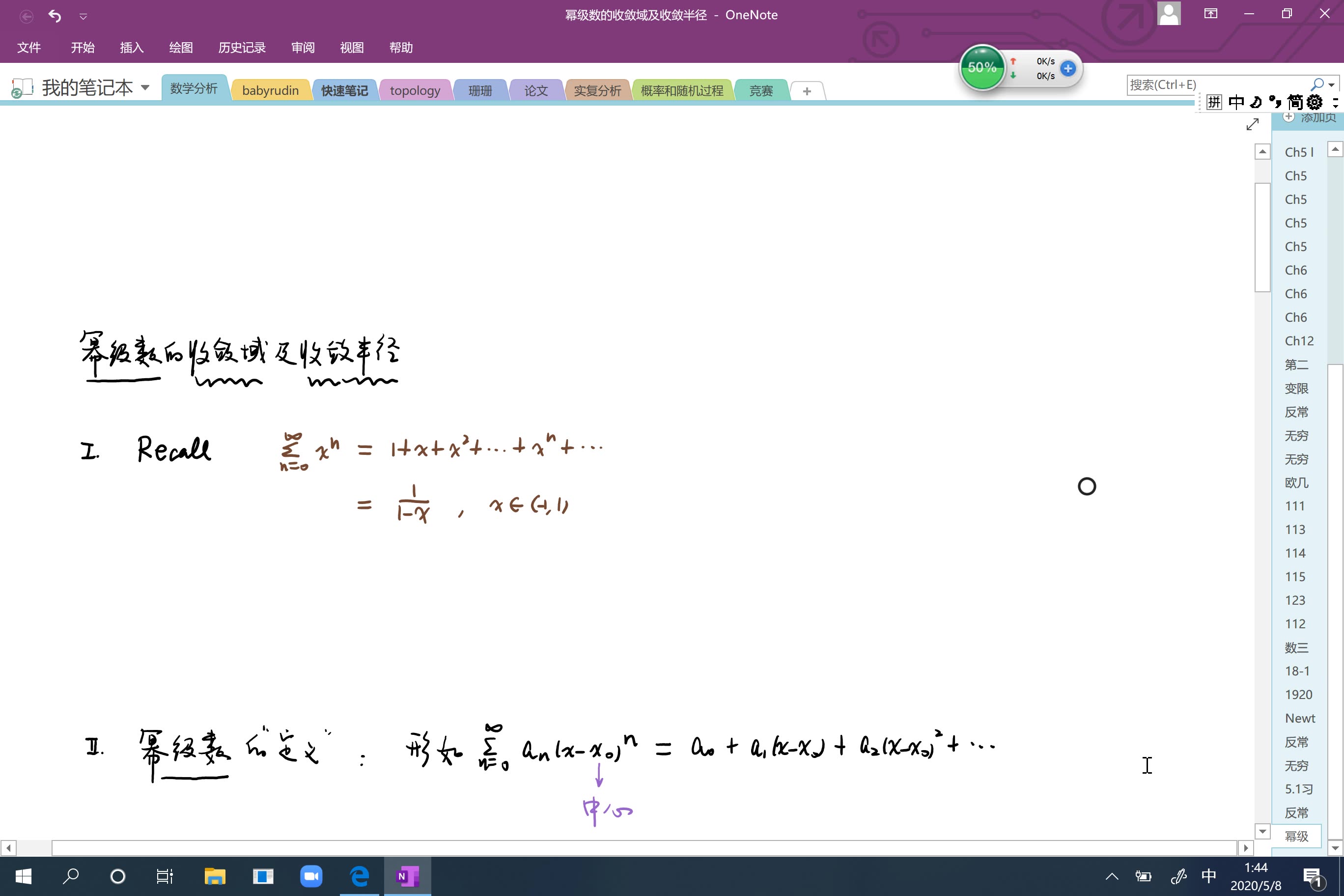
Task: Toggle IME simplified character mode
Action: 1295,102
